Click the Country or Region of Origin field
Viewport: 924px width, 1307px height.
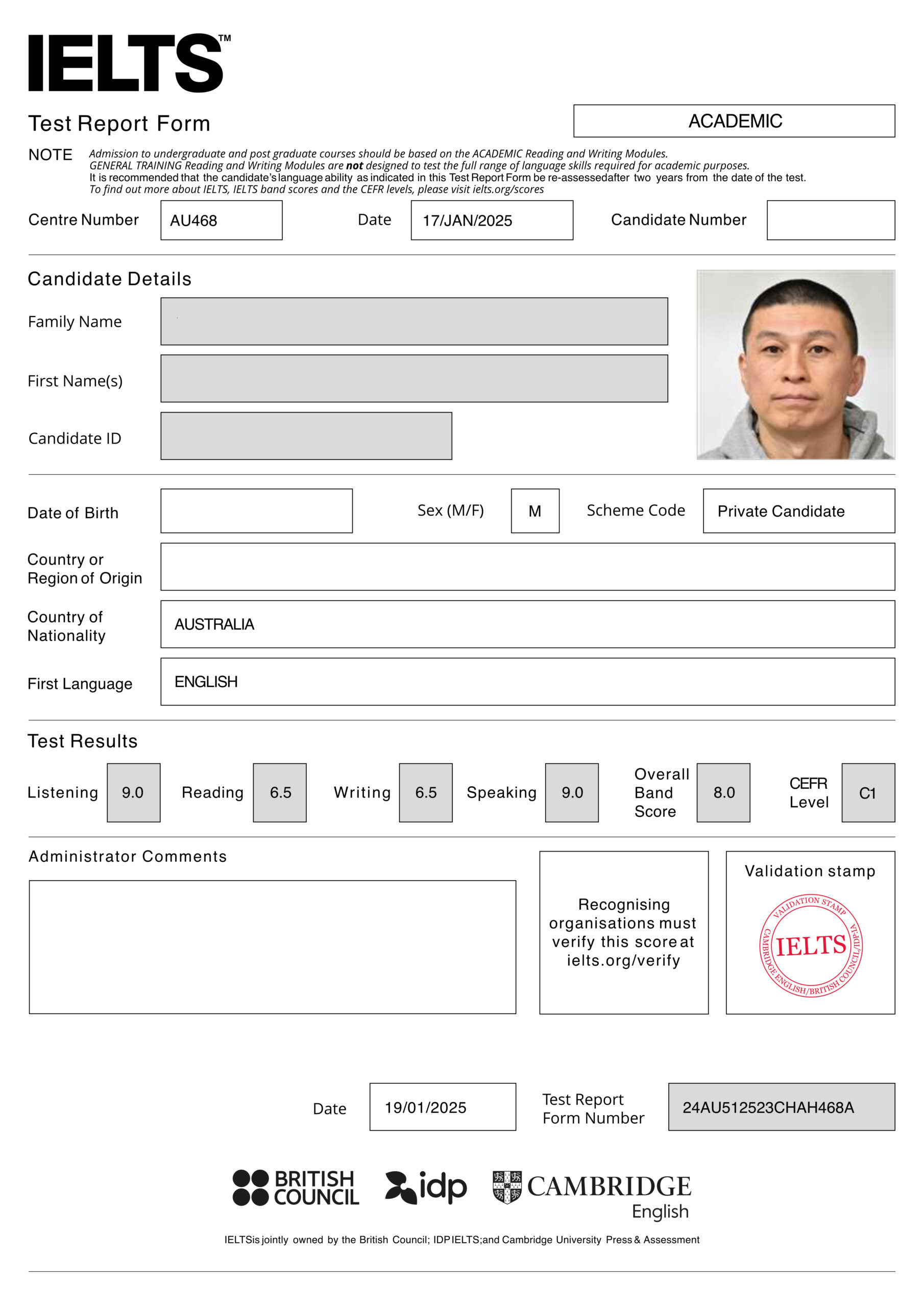coord(528,566)
